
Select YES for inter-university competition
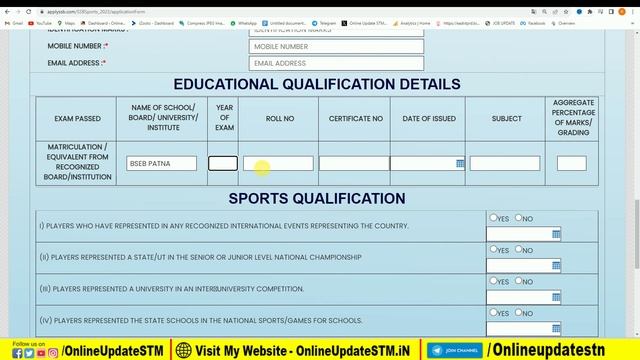coord(493,280)
